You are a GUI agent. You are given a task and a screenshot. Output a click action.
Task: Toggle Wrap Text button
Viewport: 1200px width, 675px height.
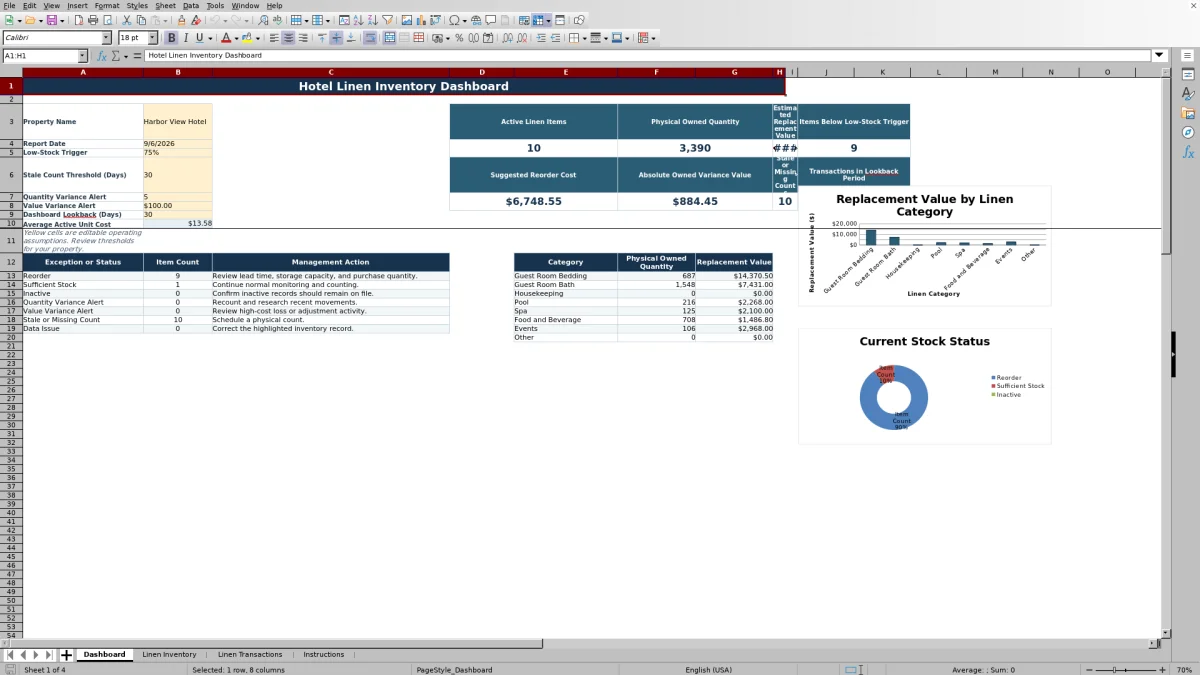[x=370, y=38]
